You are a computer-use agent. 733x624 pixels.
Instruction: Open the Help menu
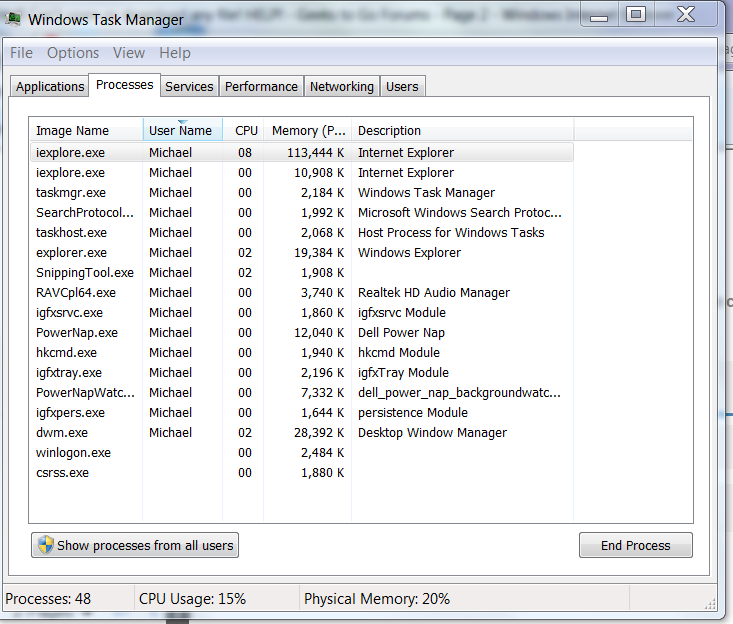[x=175, y=53]
